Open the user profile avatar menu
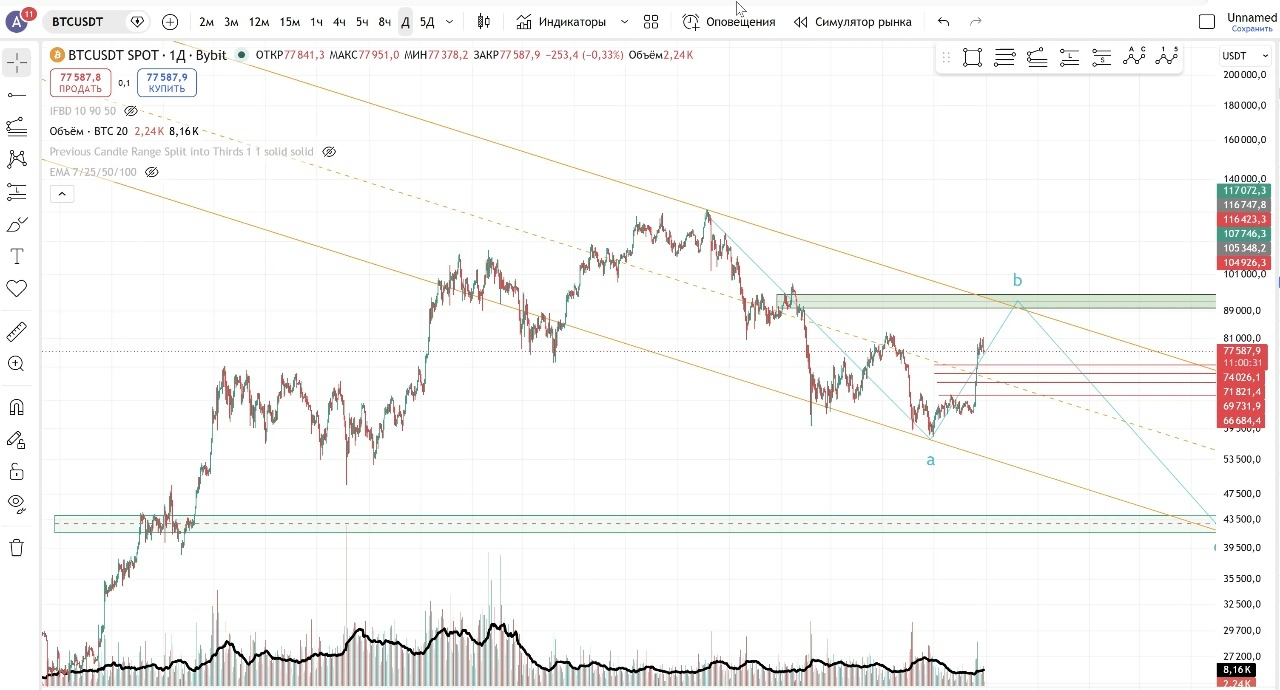 point(17,21)
